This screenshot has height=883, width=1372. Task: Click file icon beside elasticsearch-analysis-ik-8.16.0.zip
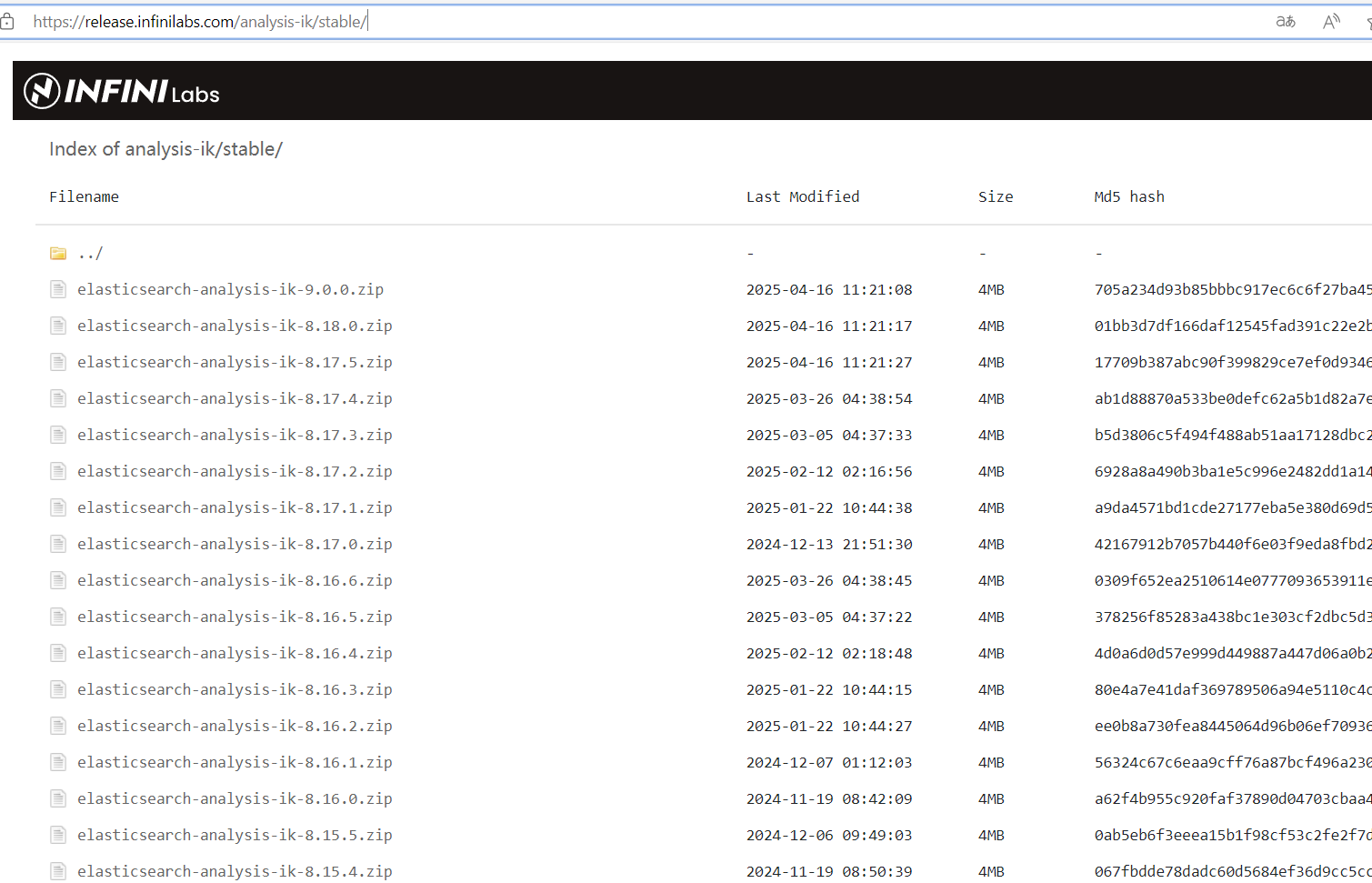tap(58, 798)
